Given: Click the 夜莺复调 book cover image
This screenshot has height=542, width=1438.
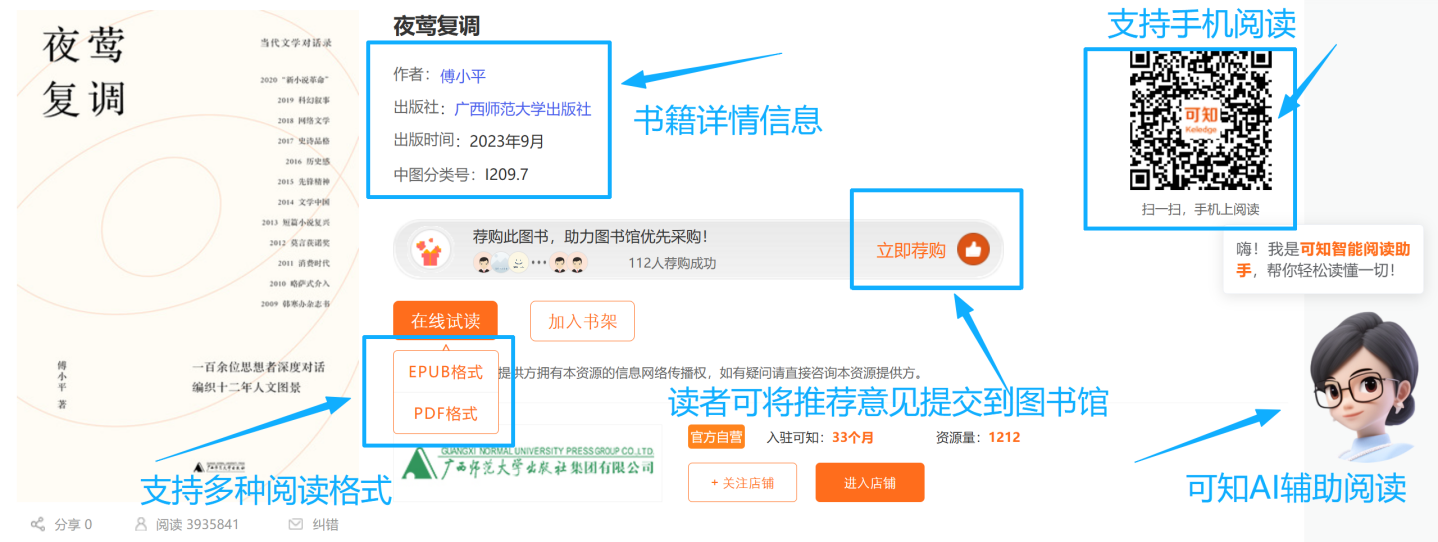Looking at the screenshot, I should [x=187, y=250].
